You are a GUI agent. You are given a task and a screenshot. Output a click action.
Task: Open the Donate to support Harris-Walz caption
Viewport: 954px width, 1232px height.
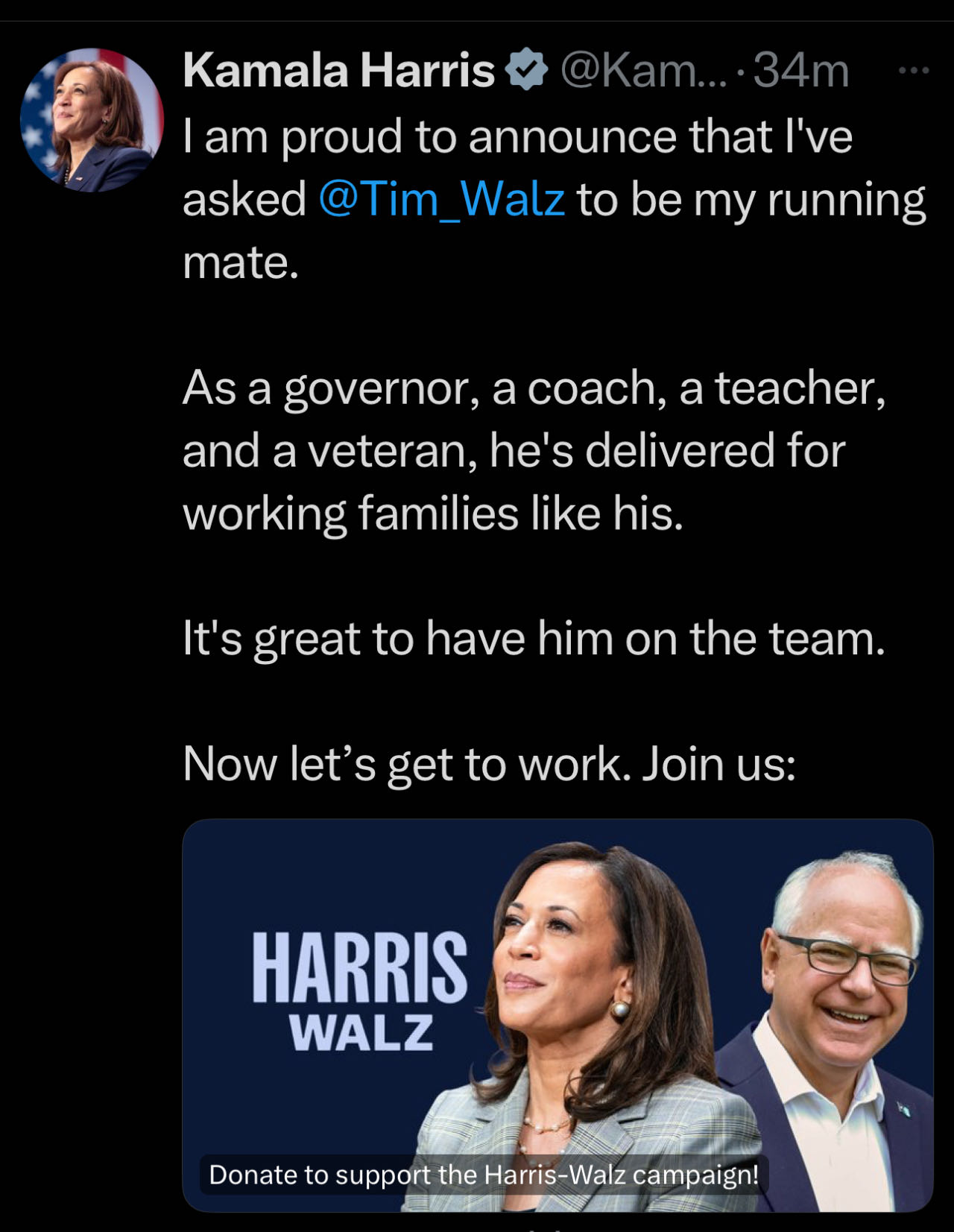pos(483,1175)
